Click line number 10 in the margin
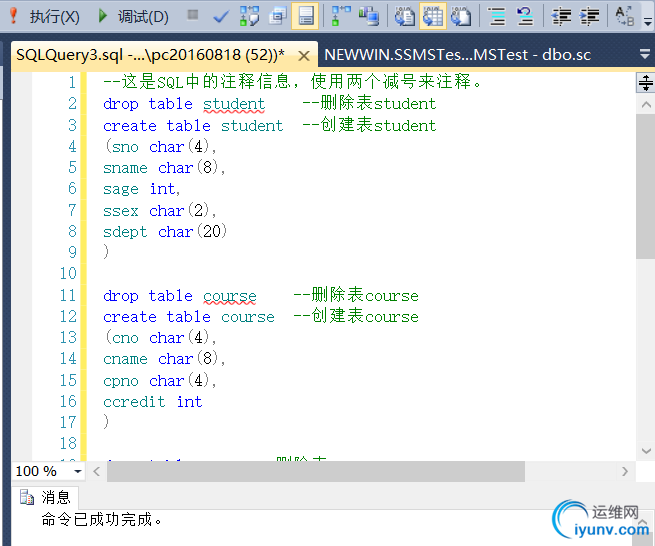The width and height of the screenshot is (655, 546). coord(69,274)
